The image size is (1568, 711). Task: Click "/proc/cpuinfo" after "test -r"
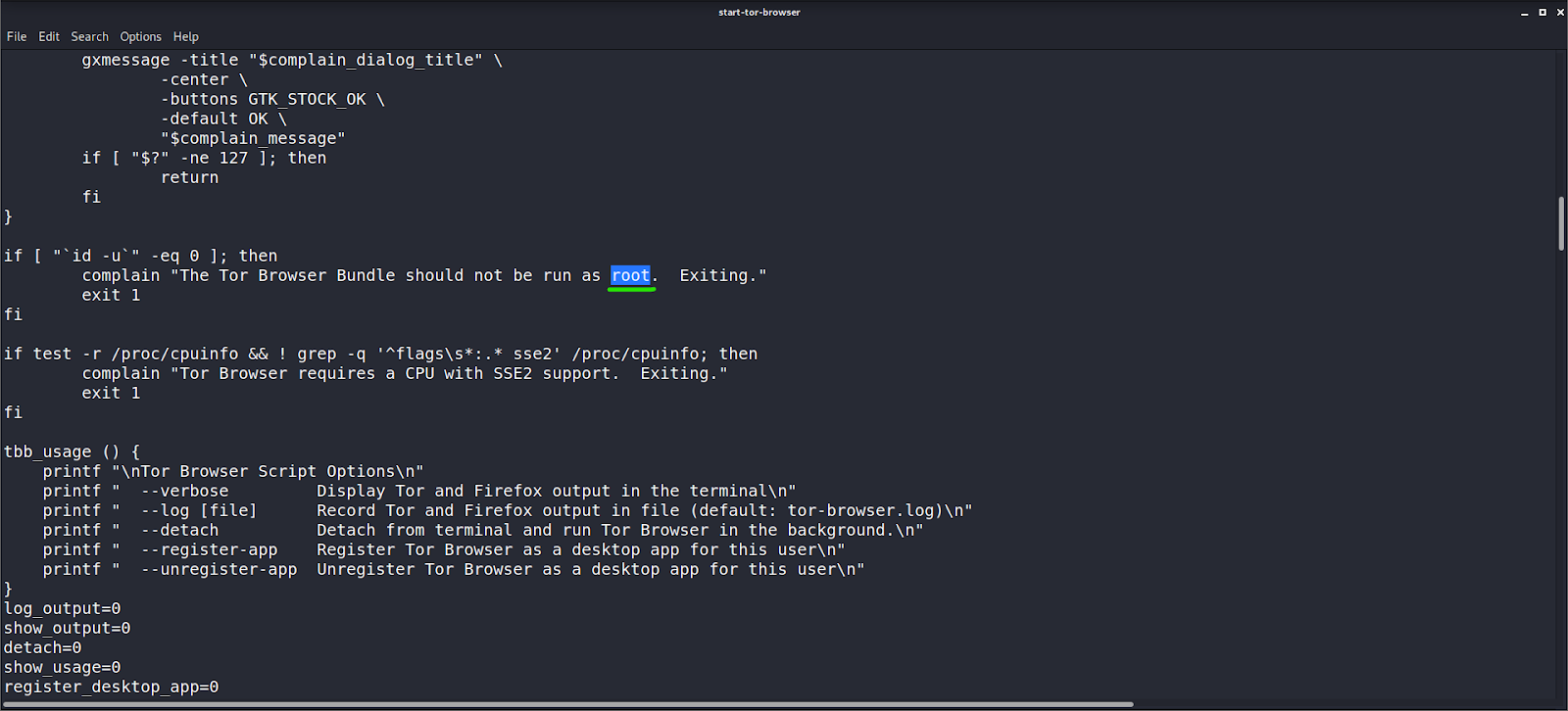coord(174,354)
